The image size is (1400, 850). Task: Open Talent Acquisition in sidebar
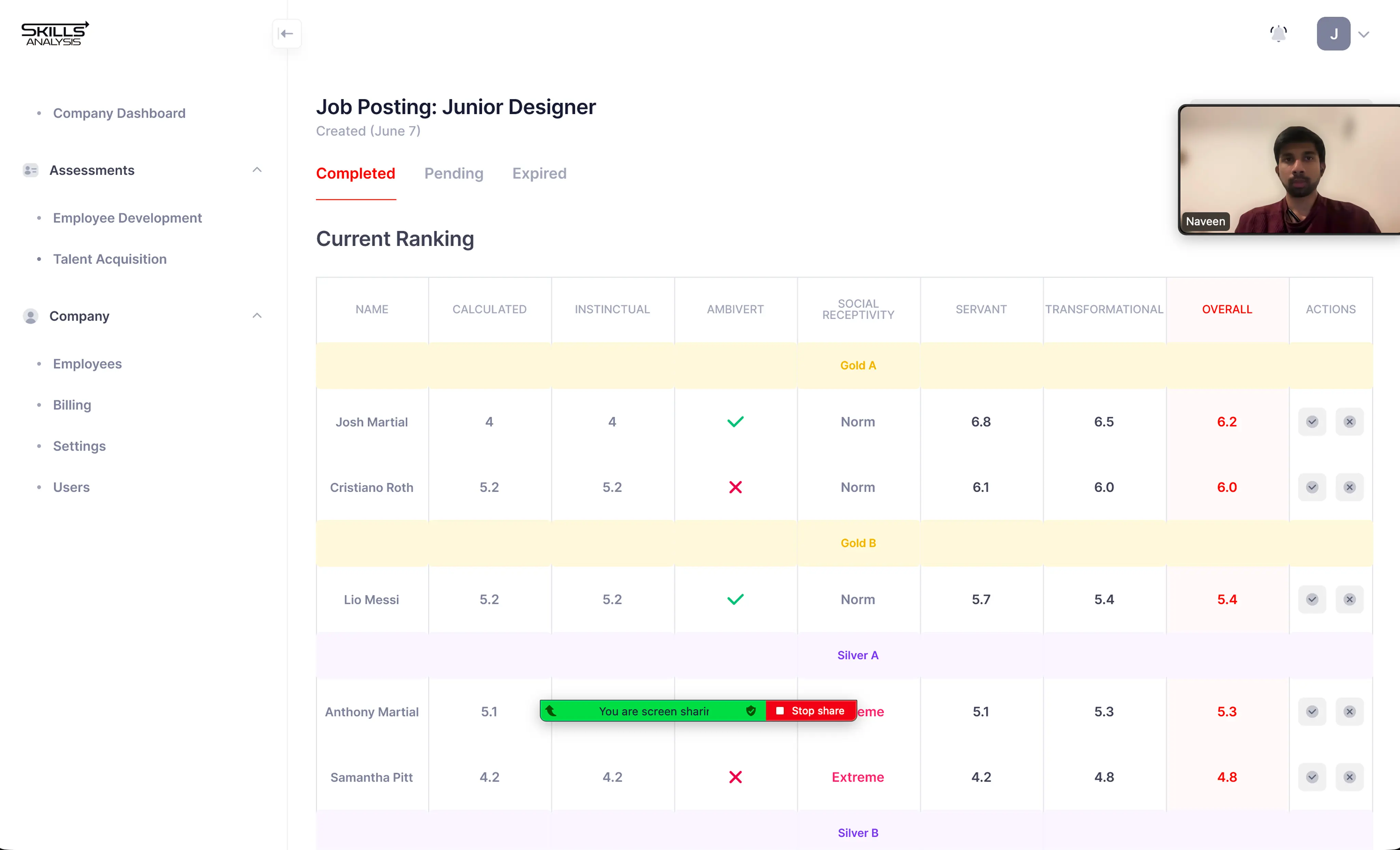110,260
